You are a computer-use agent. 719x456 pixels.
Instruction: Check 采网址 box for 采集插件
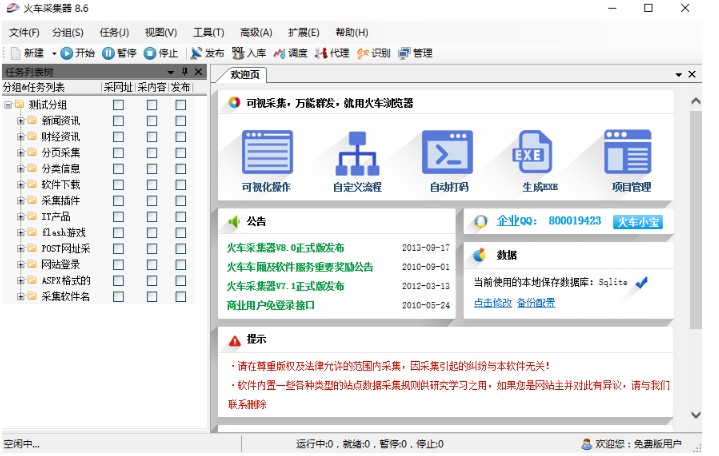tap(118, 200)
